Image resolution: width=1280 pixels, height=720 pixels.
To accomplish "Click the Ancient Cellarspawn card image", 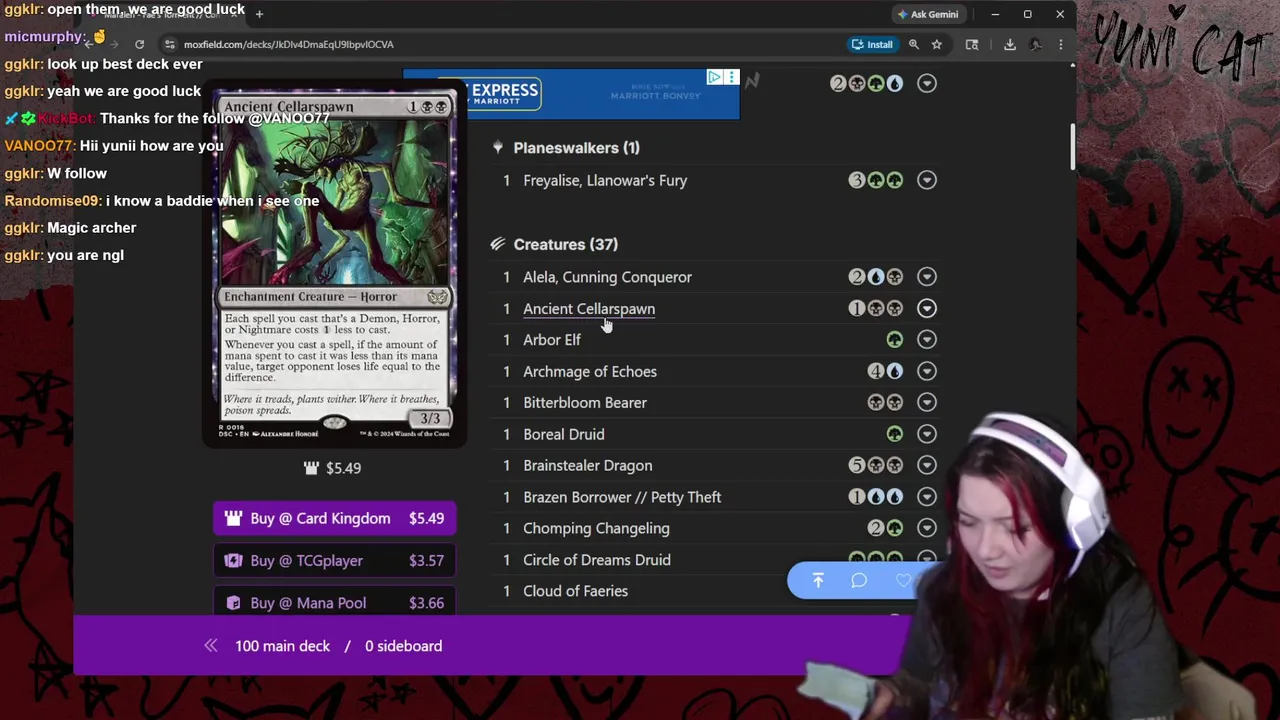I will (334, 265).
